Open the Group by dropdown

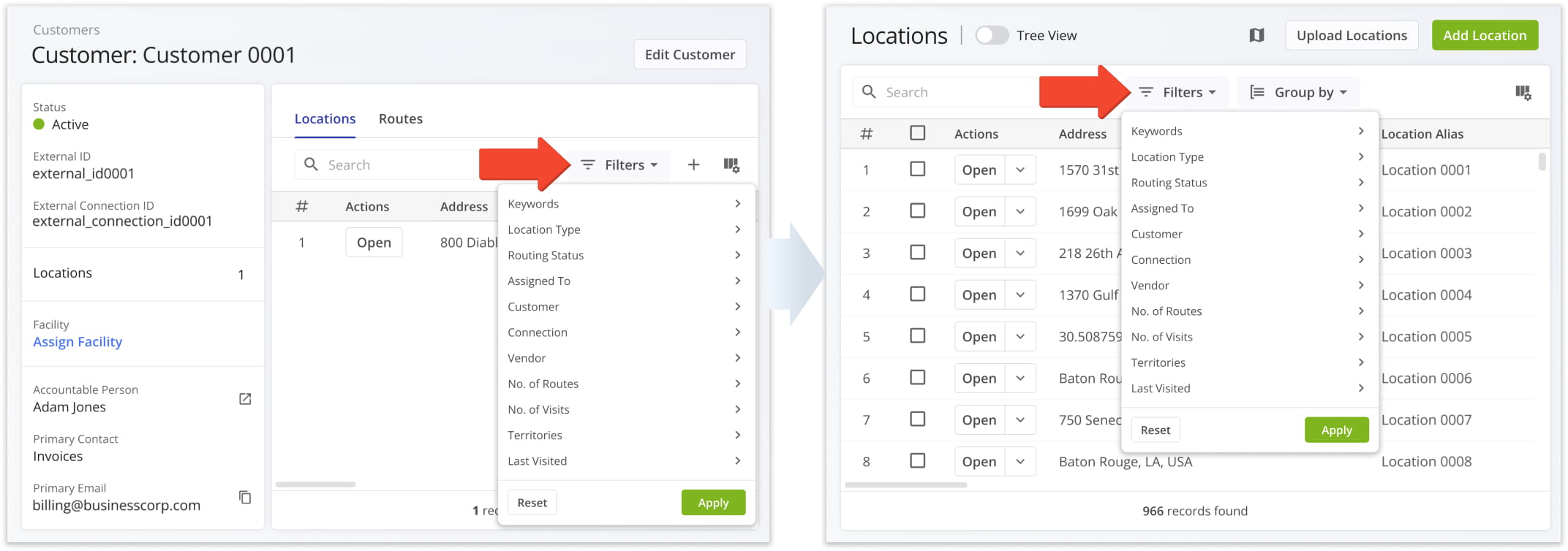pos(1299,92)
